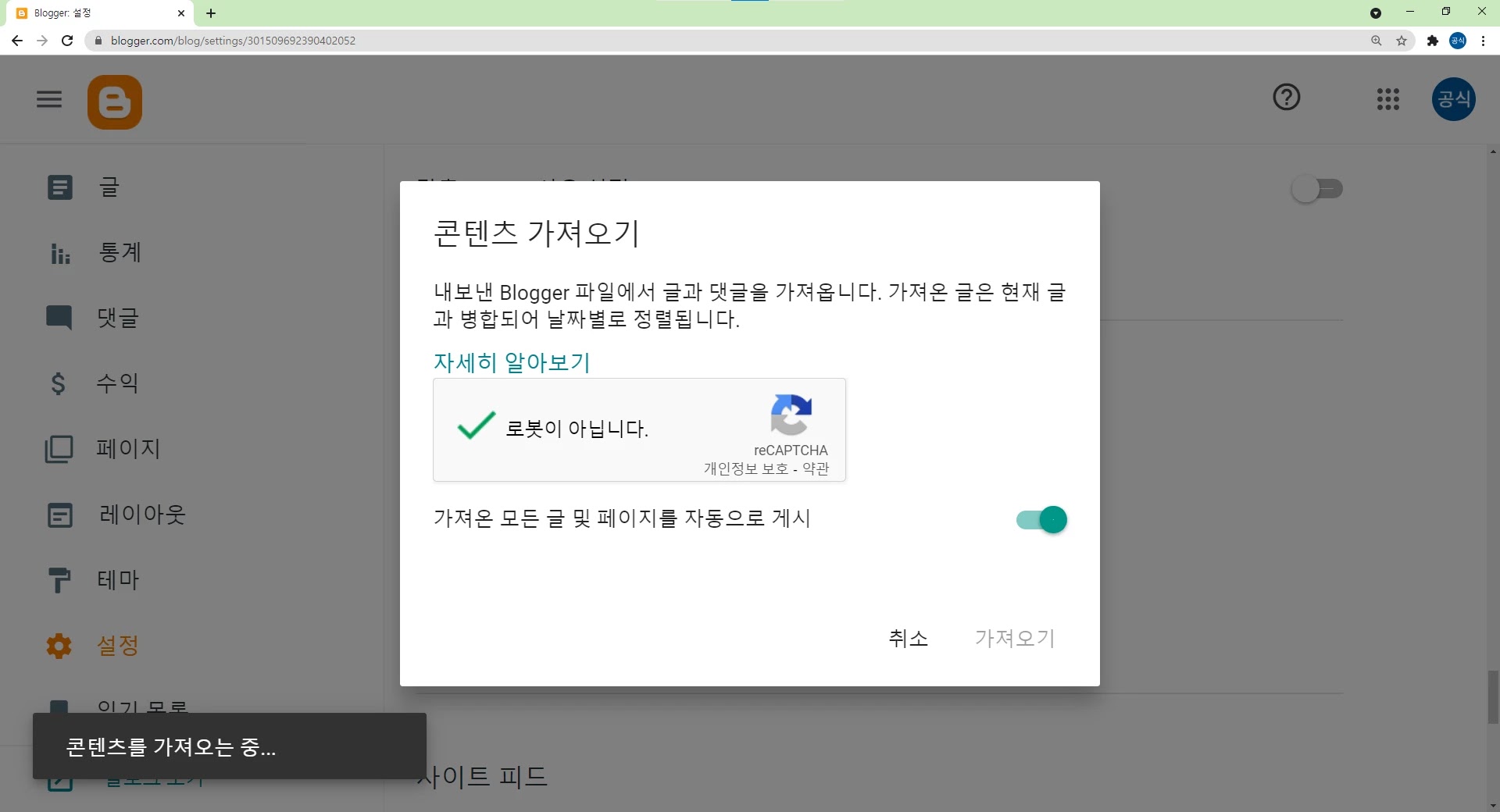
Task: Select the Blogger: 설정 browser tab
Action: pyautogui.click(x=100, y=13)
